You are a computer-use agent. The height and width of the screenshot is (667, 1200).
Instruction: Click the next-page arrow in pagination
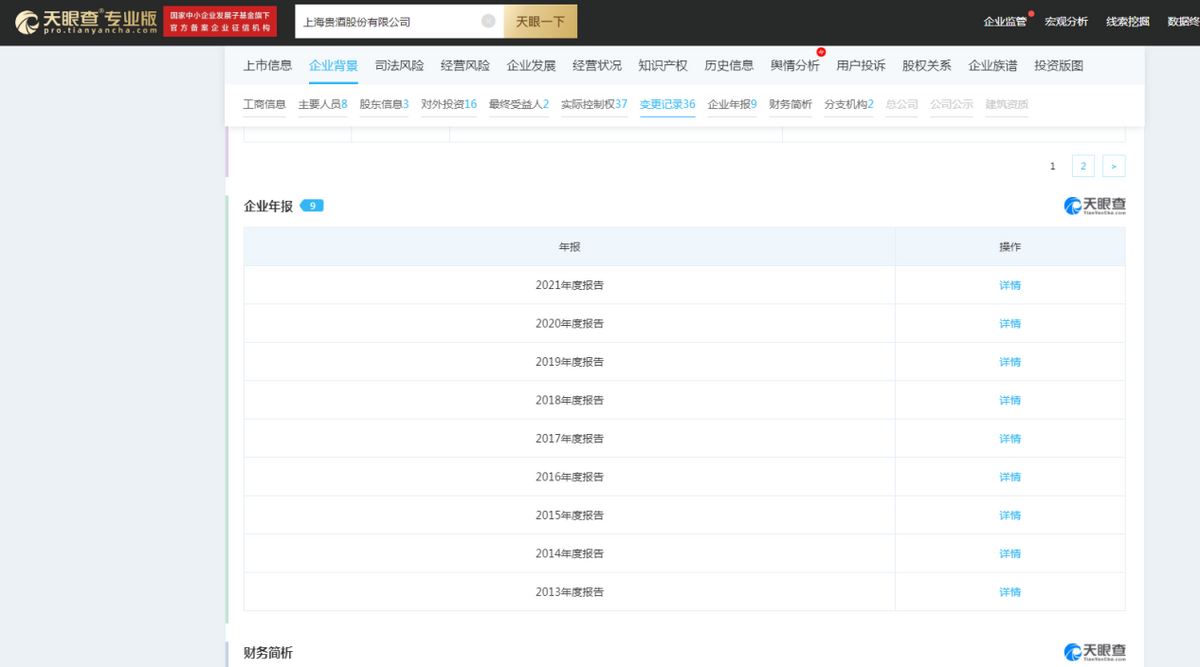pyautogui.click(x=1113, y=165)
